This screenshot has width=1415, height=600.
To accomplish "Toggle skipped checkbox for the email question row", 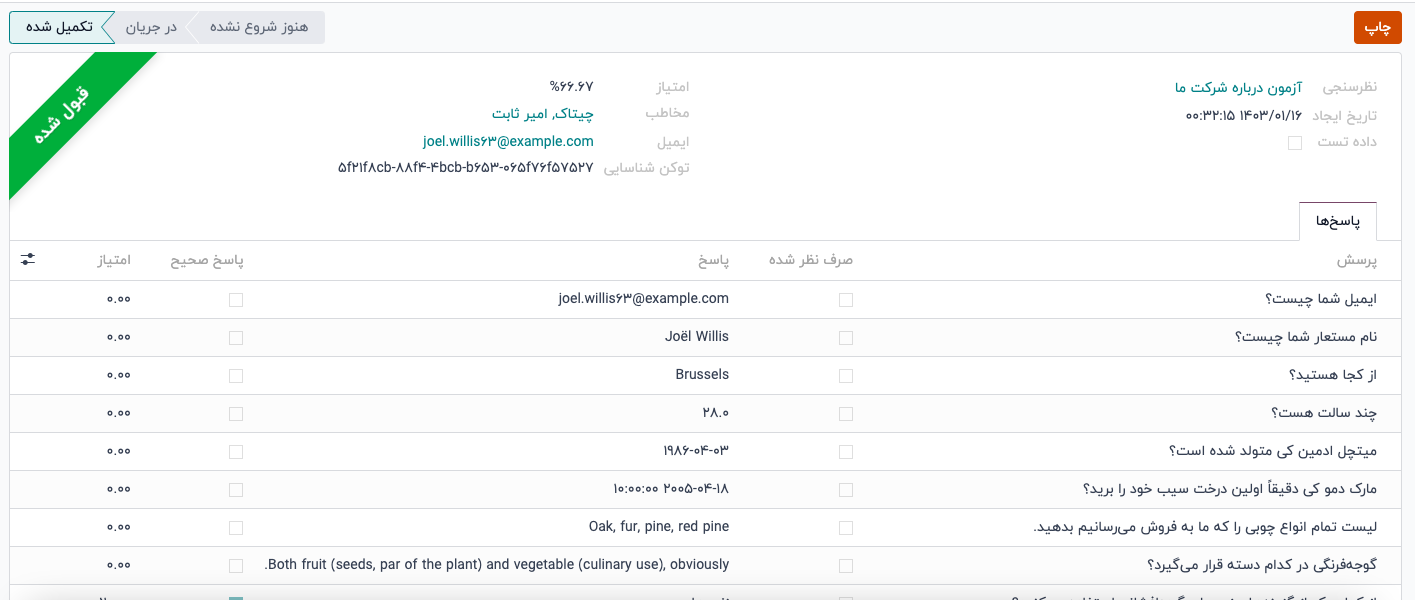I will (x=846, y=299).
